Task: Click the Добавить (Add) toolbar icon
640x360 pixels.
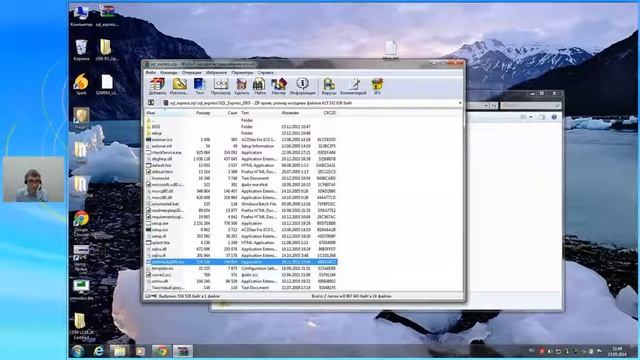Action: click(x=157, y=87)
